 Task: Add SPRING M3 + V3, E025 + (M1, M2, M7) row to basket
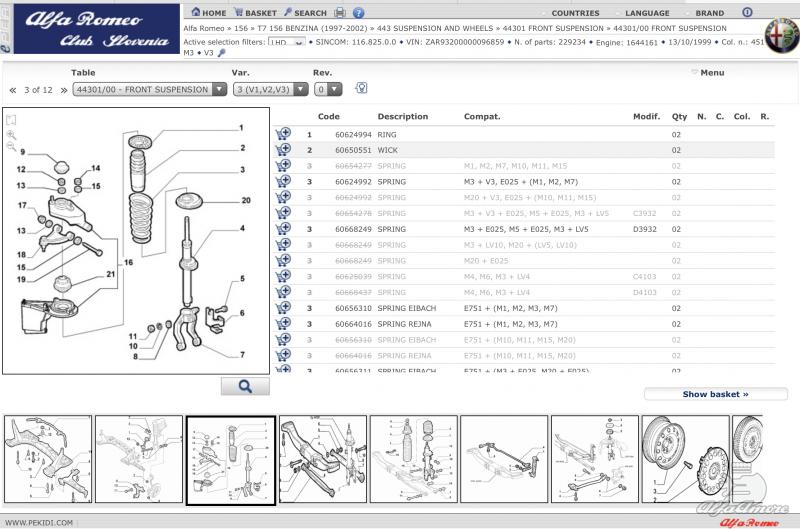(283, 182)
